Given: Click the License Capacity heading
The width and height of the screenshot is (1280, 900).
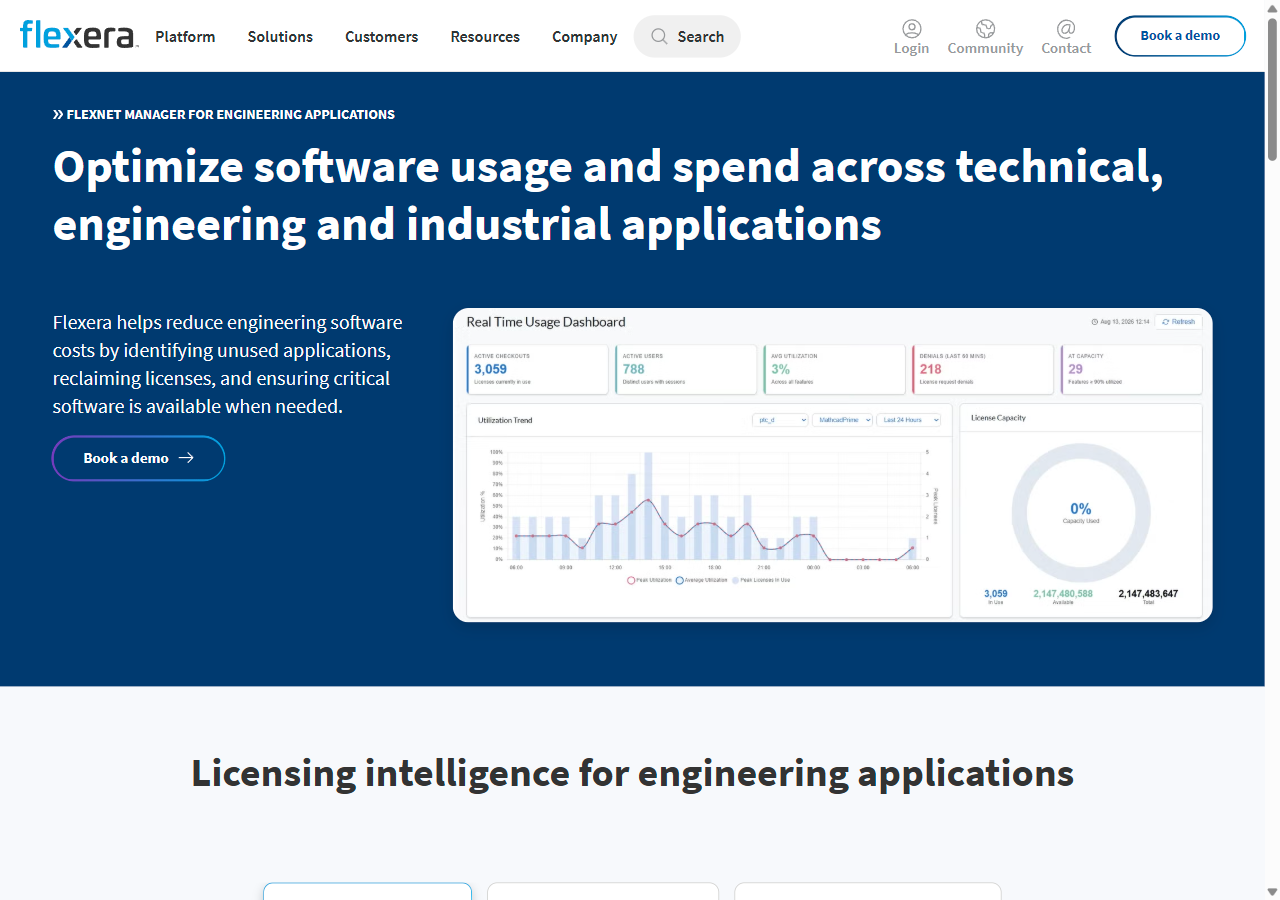Looking at the screenshot, I should pyautogui.click(x=999, y=418).
